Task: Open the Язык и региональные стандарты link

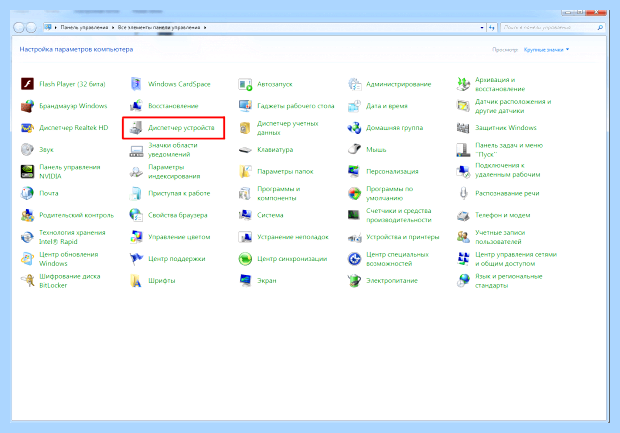Action: point(508,280)
